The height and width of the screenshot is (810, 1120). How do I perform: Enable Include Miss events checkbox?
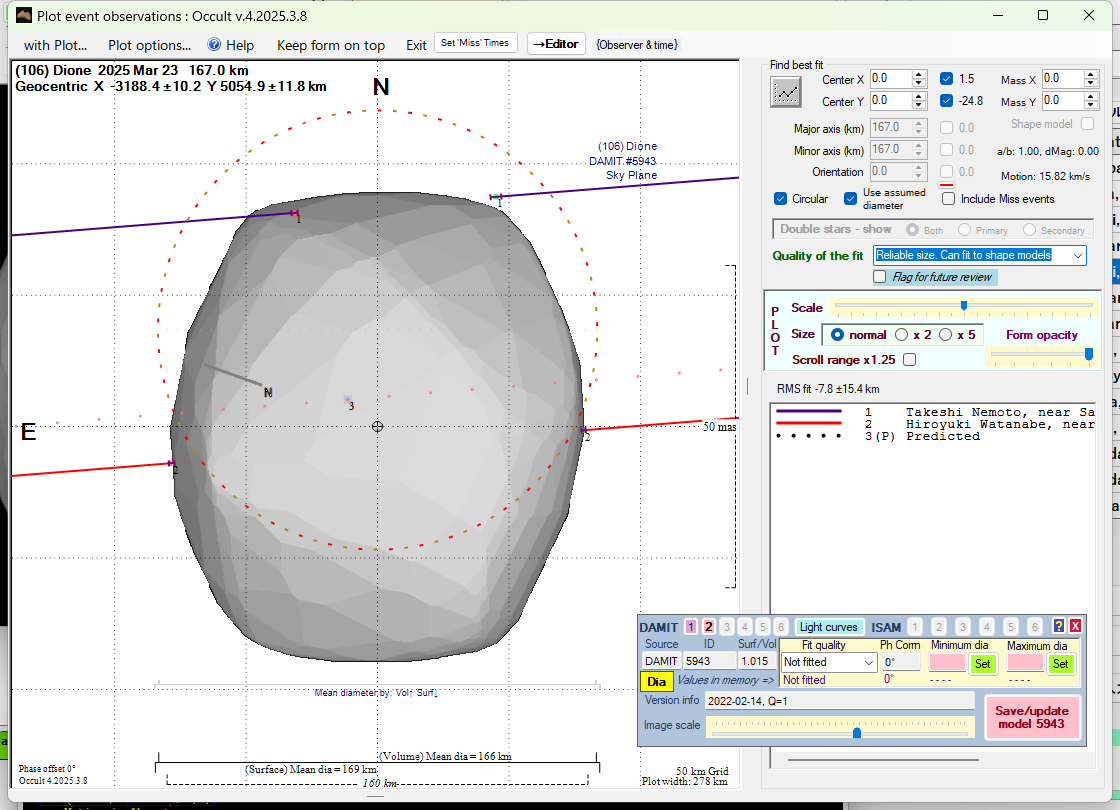click(x=948, y=199)
